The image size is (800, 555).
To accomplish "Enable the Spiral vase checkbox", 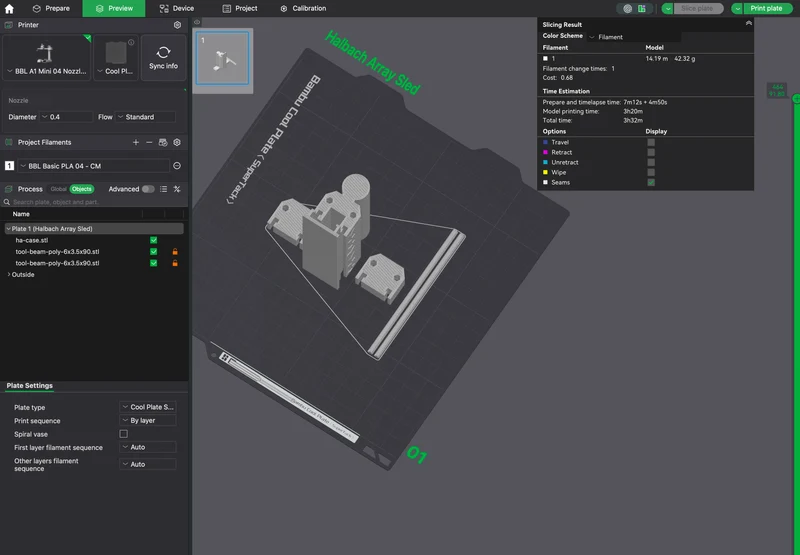I will point(123,434).
